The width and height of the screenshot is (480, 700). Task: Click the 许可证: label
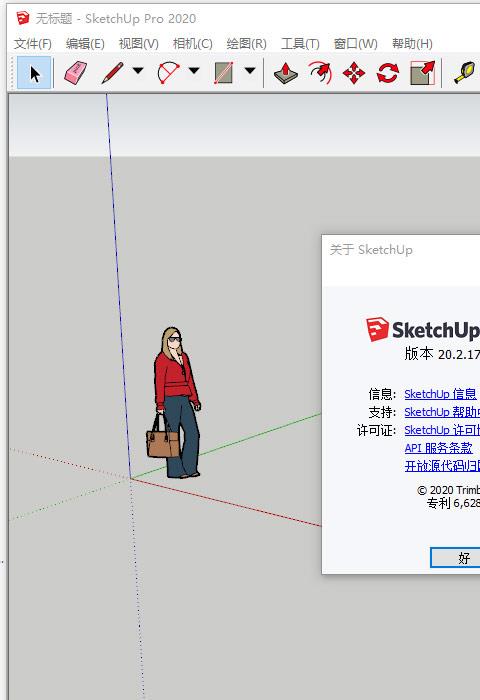376,430
